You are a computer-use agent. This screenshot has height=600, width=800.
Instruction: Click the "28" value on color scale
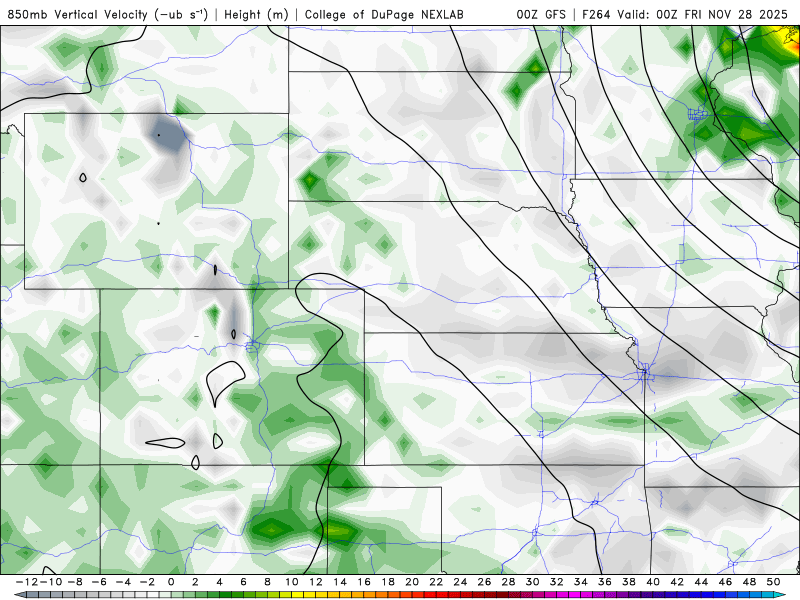pyautogui.click(x=509, y=582)
